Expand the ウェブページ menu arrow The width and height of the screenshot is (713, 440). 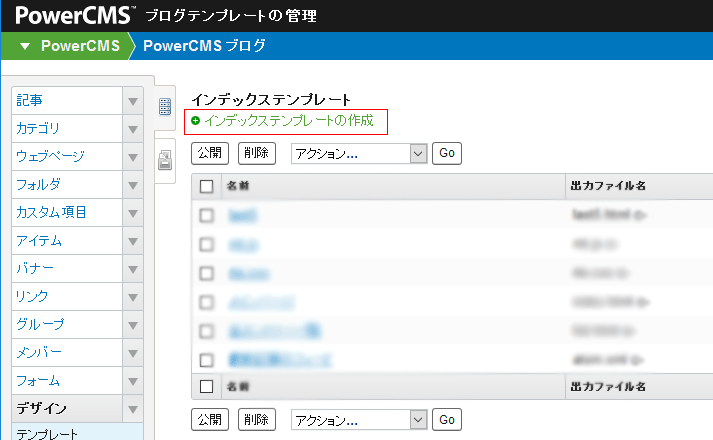pos(133,157)
